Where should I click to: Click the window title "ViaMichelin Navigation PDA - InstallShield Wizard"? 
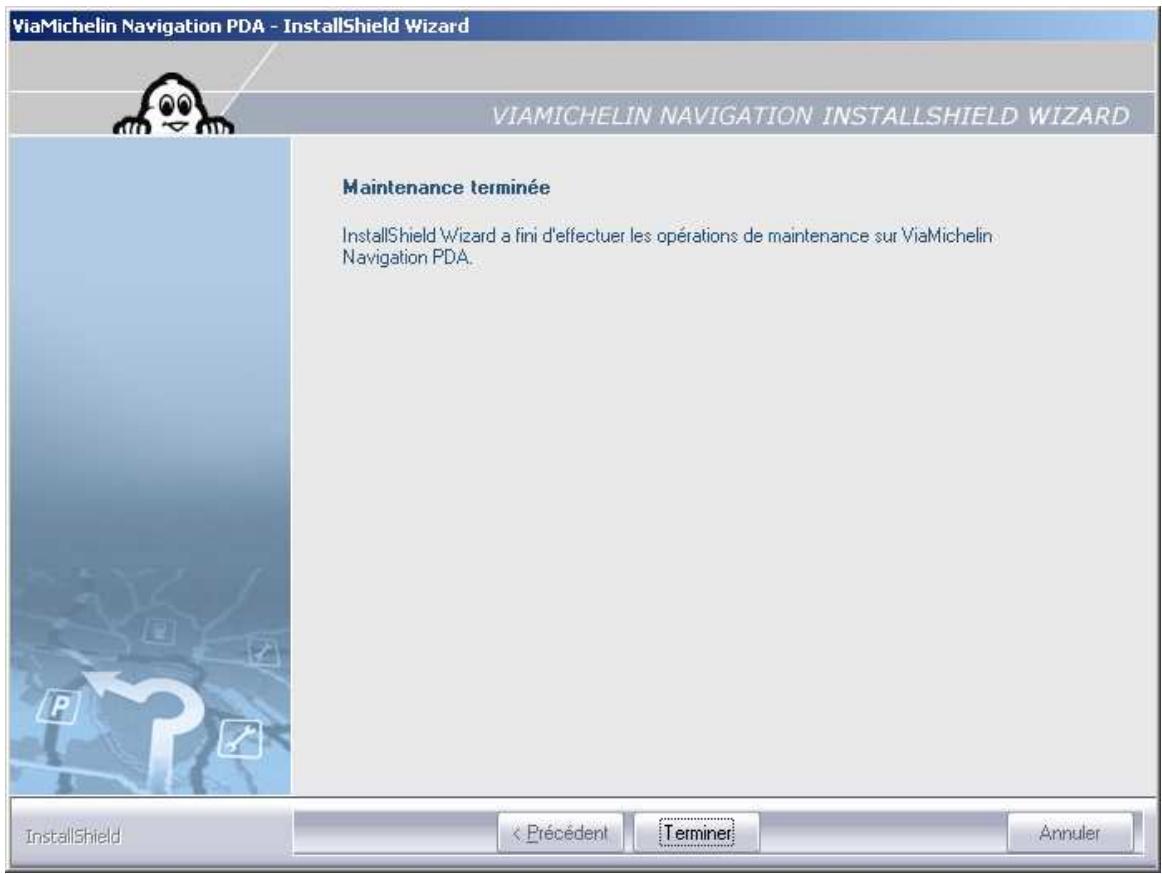(241, 26)
